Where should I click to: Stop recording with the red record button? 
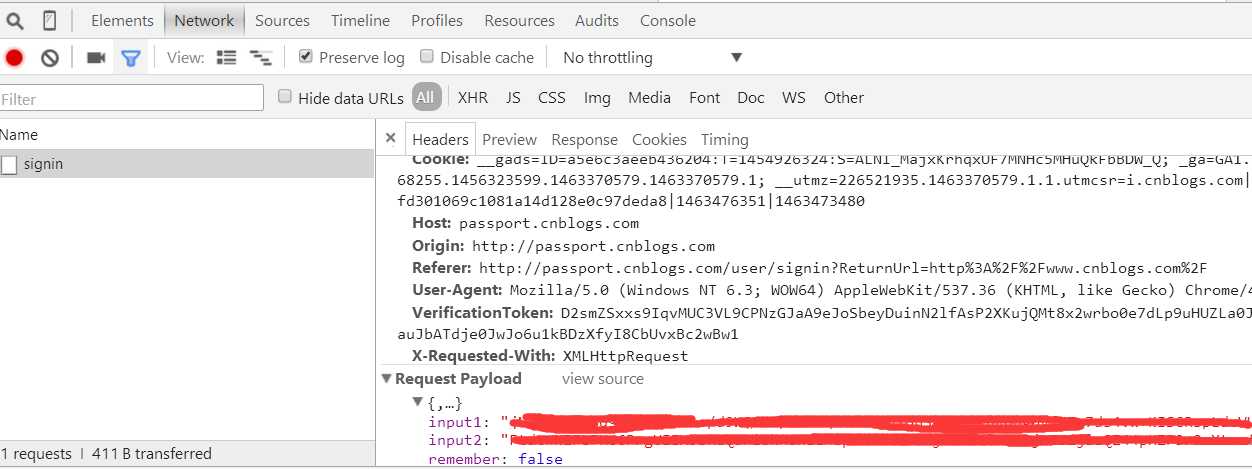[x=14, y=58]
